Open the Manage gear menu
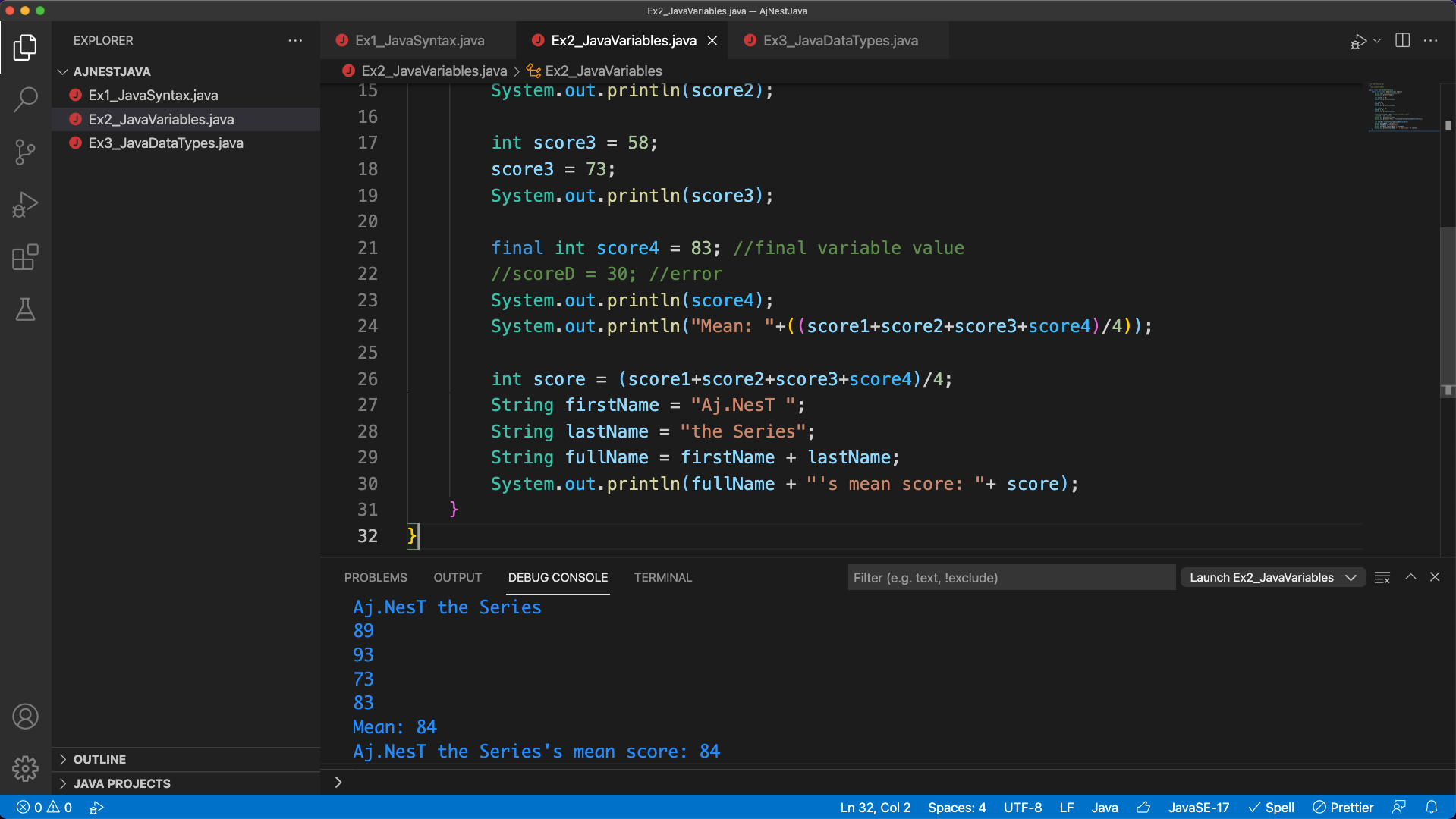 click(x=26, y=768)
